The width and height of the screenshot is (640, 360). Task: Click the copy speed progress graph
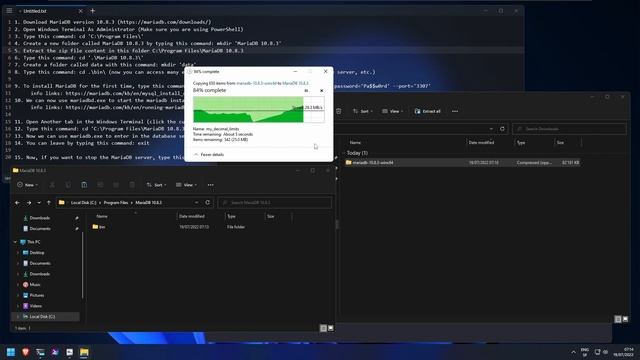(259, 109)
